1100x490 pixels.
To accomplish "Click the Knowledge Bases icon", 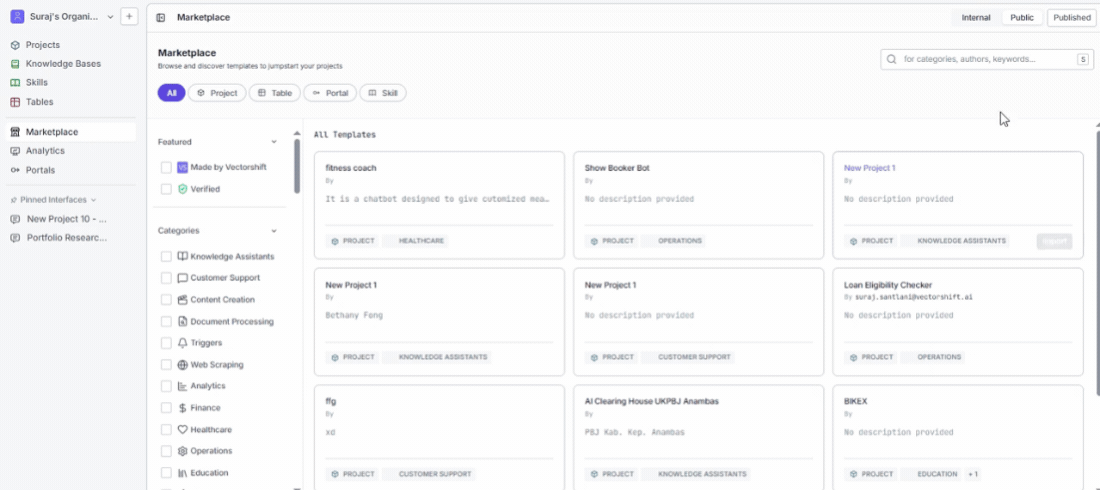I will tap(15, 64).
